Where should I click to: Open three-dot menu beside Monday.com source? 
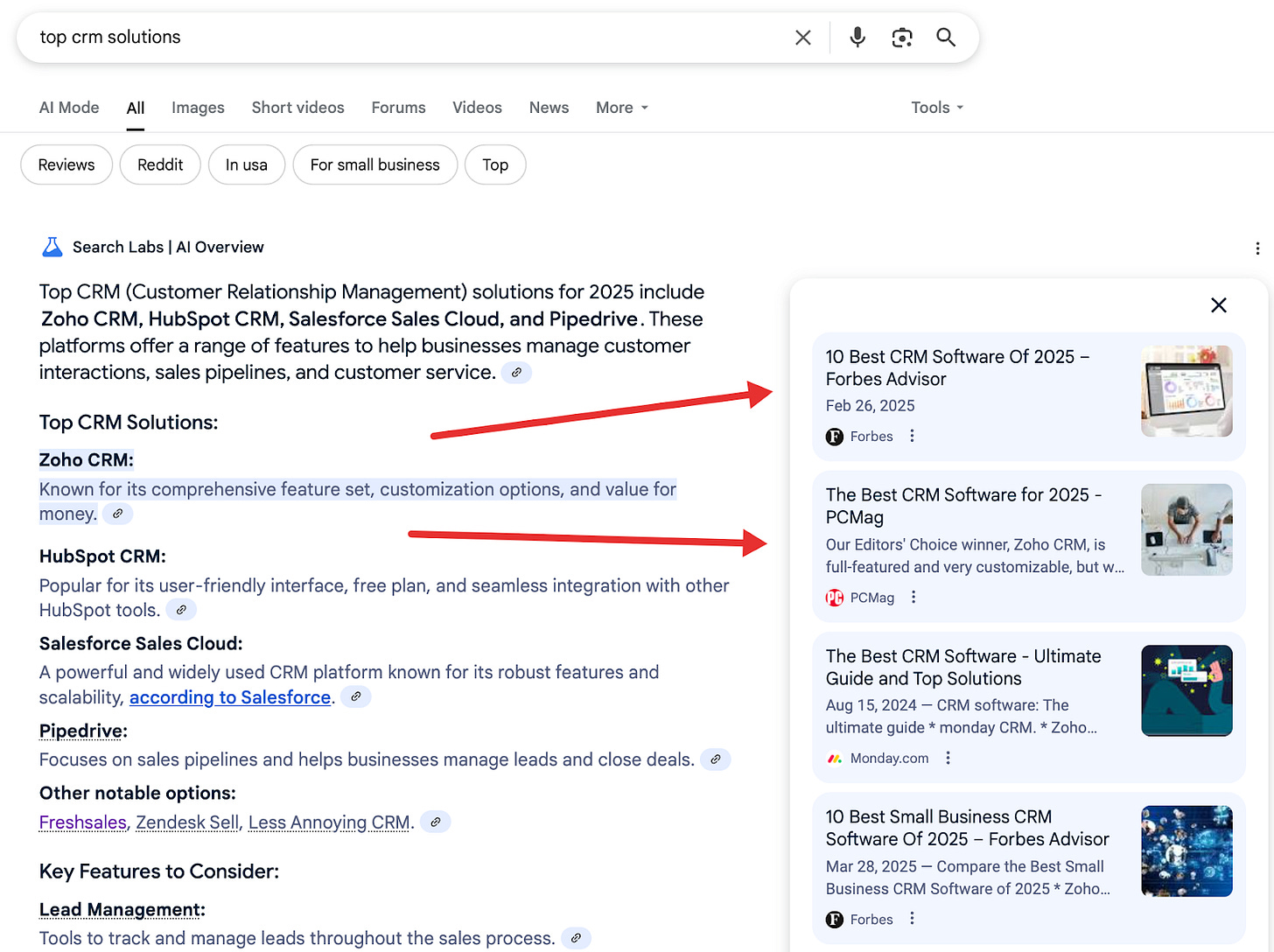tap(948, 758)
